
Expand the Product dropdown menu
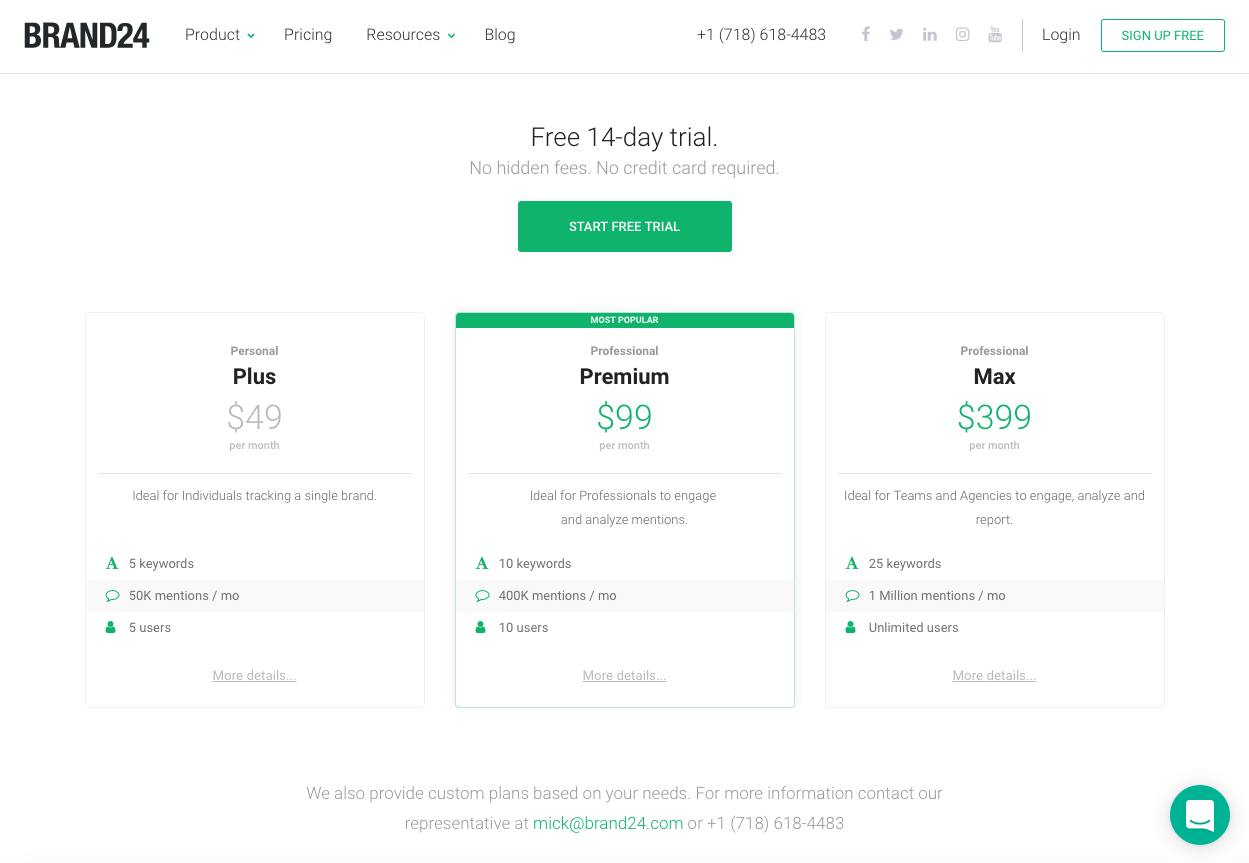[219, 35]
